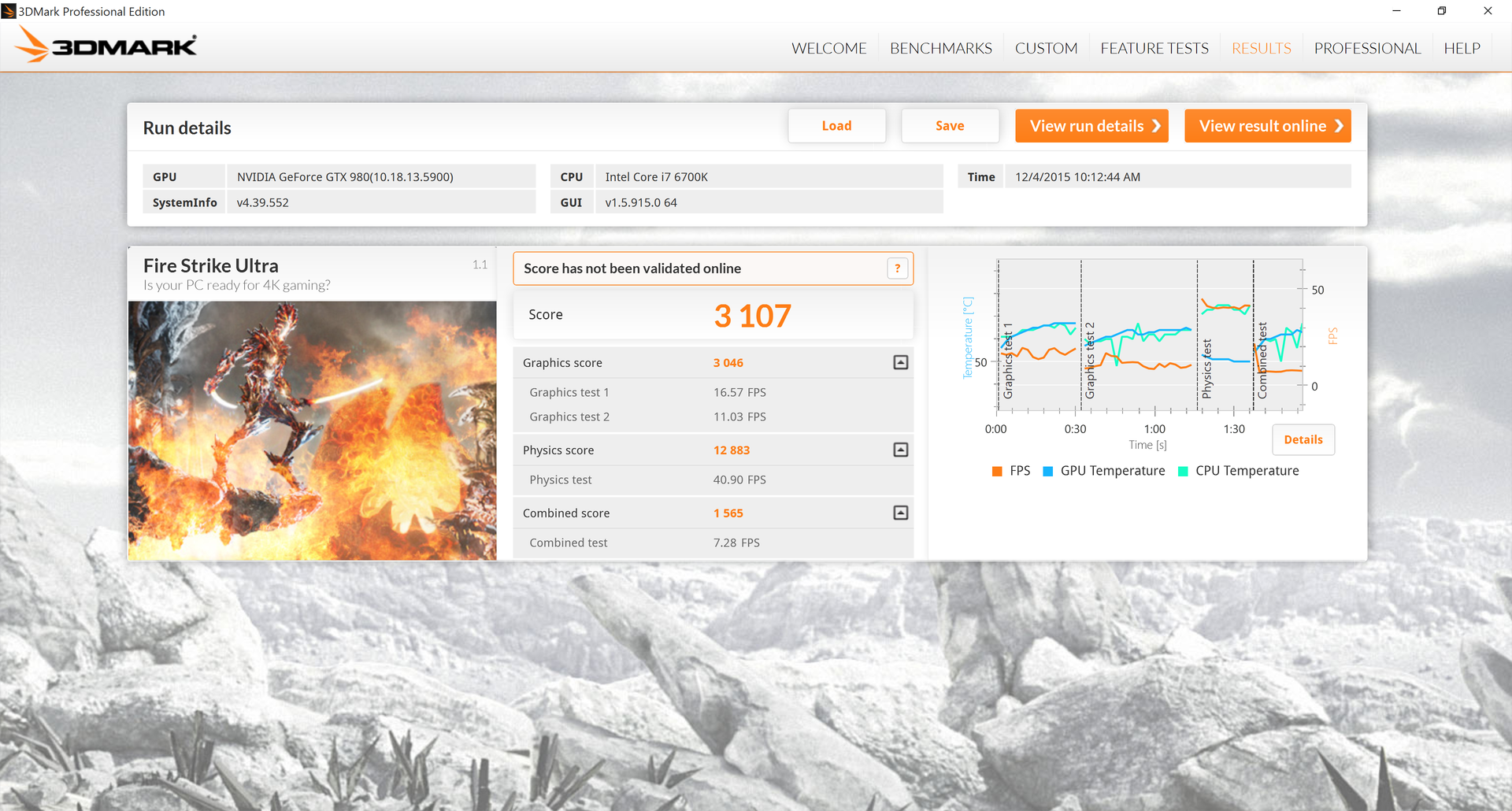
Task: Click the Save button
Action: [x=950, y=126]
